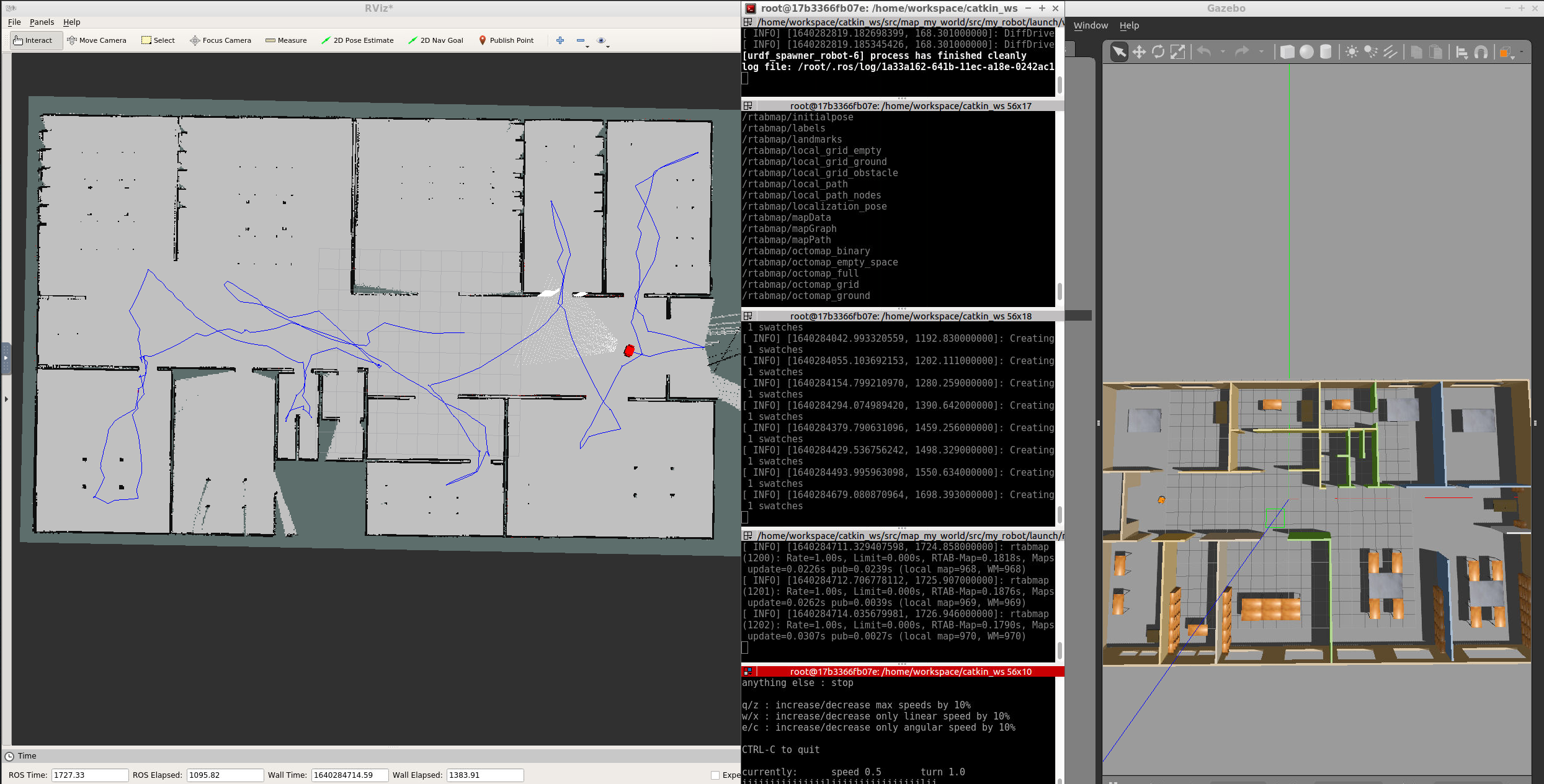
Task: Choose Gazebo selection mode arrow tool
Action: pyautogui.click(x=1119, y=52)
